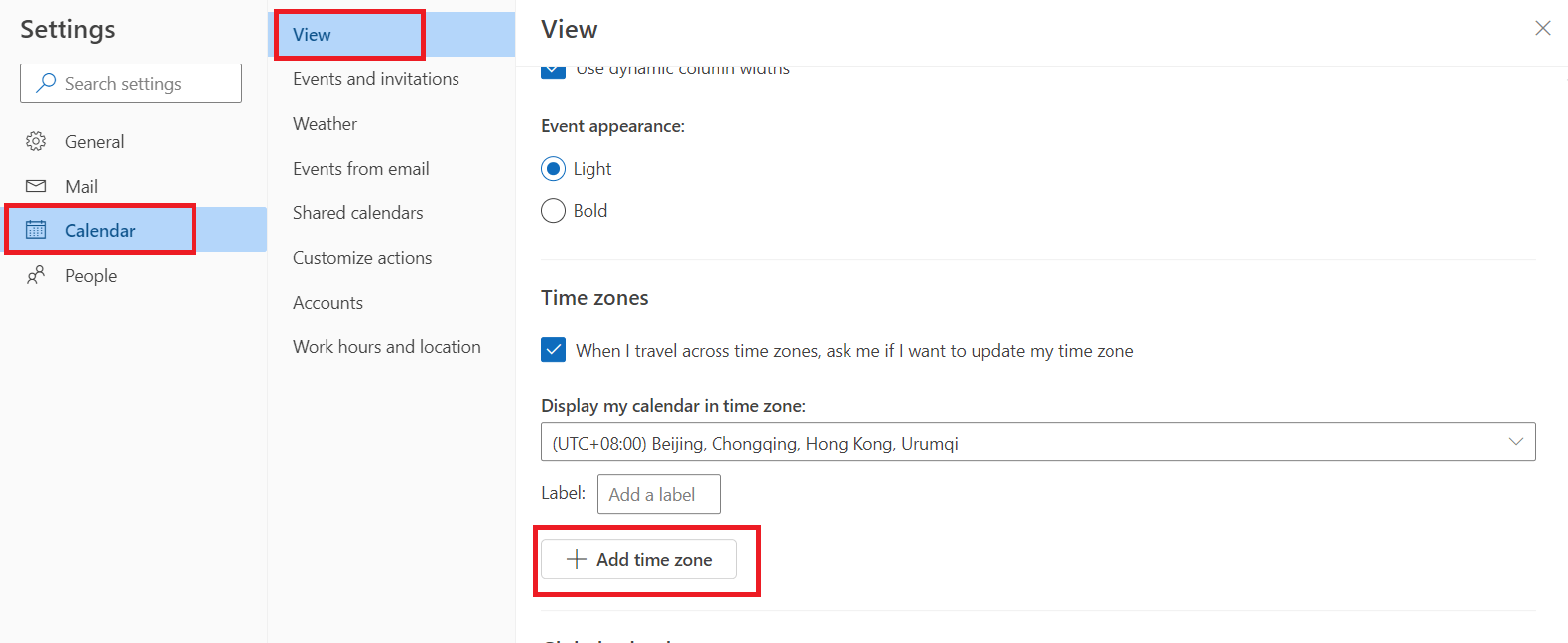Image resolution: width=1568 pixels, height=643 pixels.
Task: Click the Calendar grid icon
Action: [36, 230]
